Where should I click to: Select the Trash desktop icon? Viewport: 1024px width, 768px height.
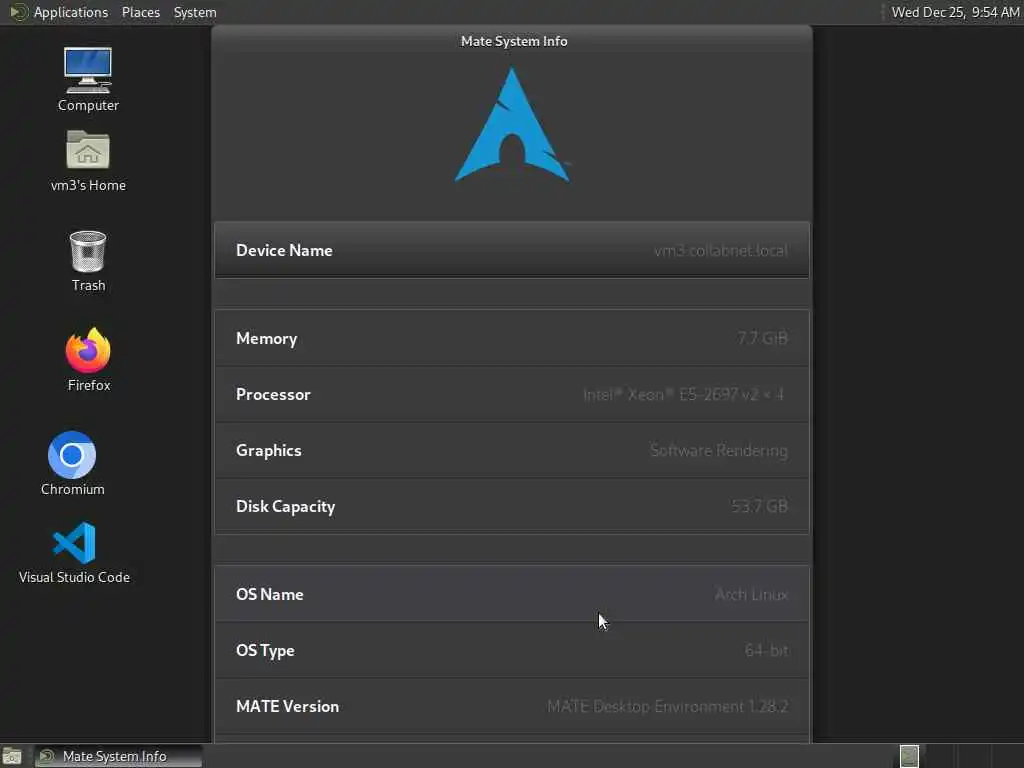pos(88,261)
